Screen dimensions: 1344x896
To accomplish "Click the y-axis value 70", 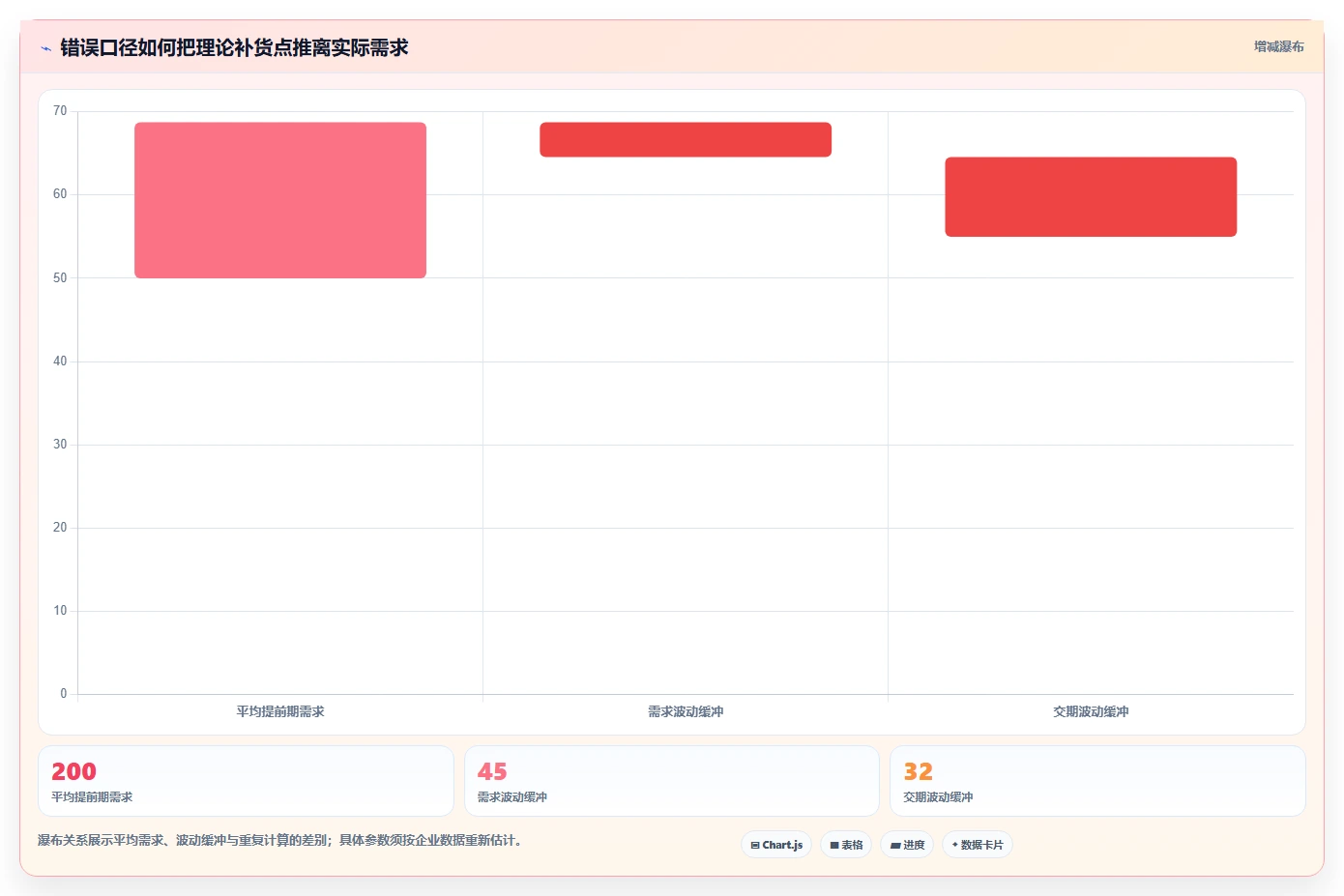I will click(60, 111).
